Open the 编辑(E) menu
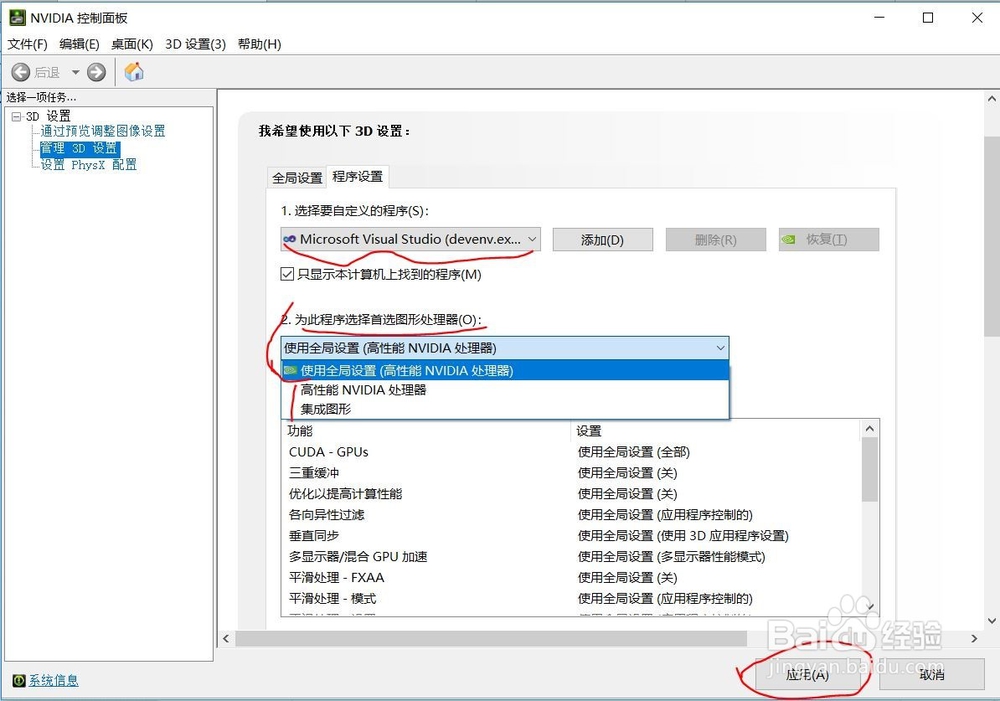 pyautogui.click(x=79, y=44)
